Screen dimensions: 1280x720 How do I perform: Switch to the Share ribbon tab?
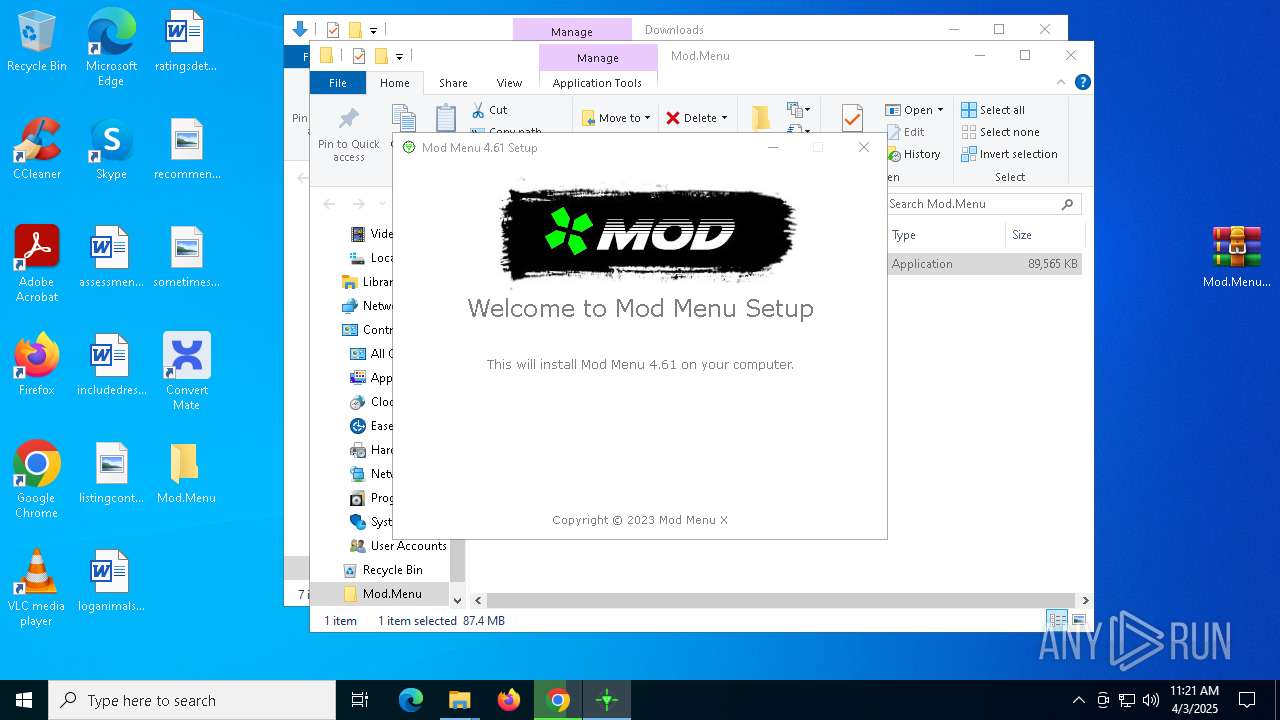[453, 83]
